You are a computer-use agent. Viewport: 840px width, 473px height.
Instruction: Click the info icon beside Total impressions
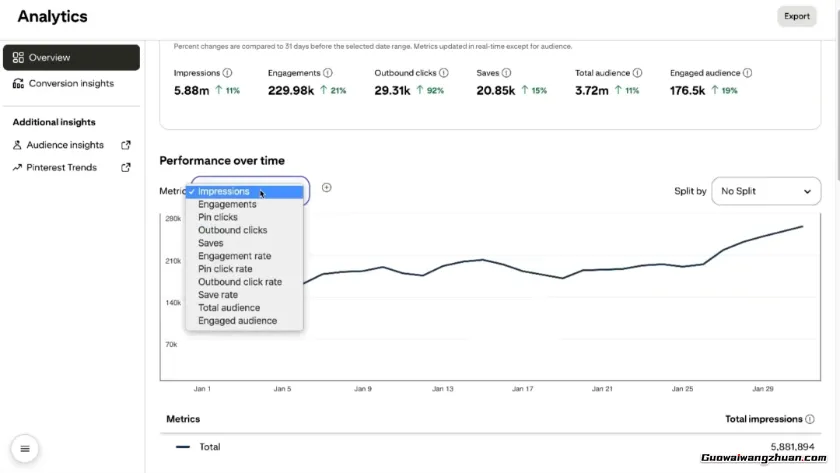tap(810, 419)
